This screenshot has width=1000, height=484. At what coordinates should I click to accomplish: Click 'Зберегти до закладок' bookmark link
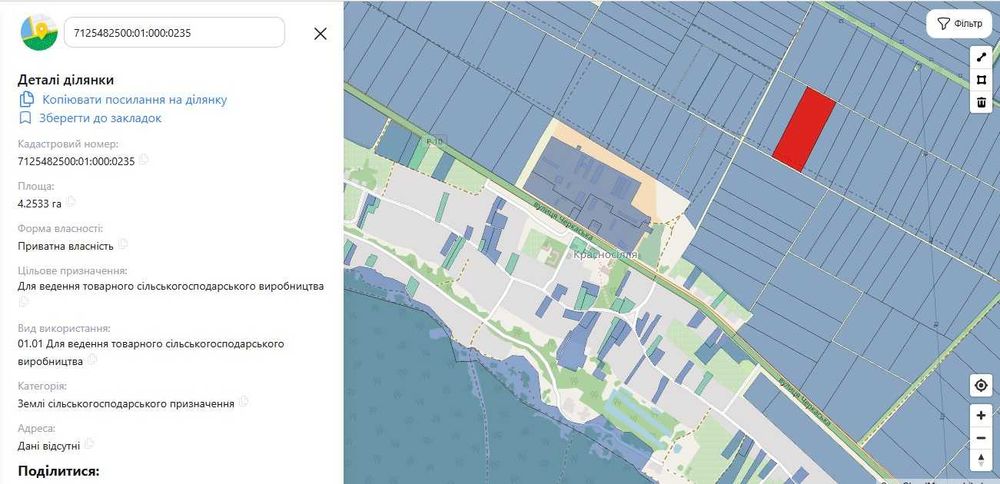[100, 118]
